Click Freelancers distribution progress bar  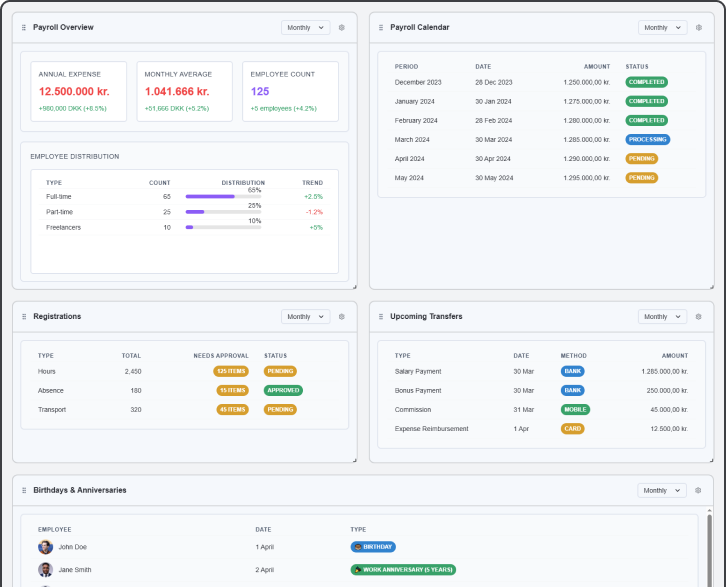tap(223, 227)
